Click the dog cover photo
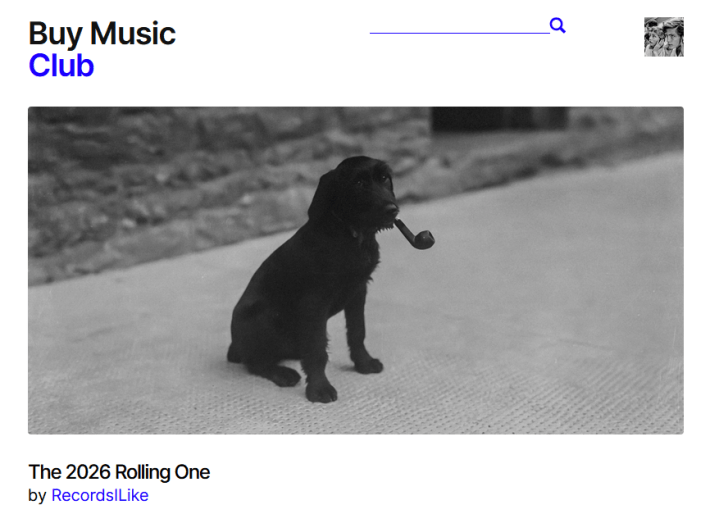719x514 pixels. tap(356, 271)
